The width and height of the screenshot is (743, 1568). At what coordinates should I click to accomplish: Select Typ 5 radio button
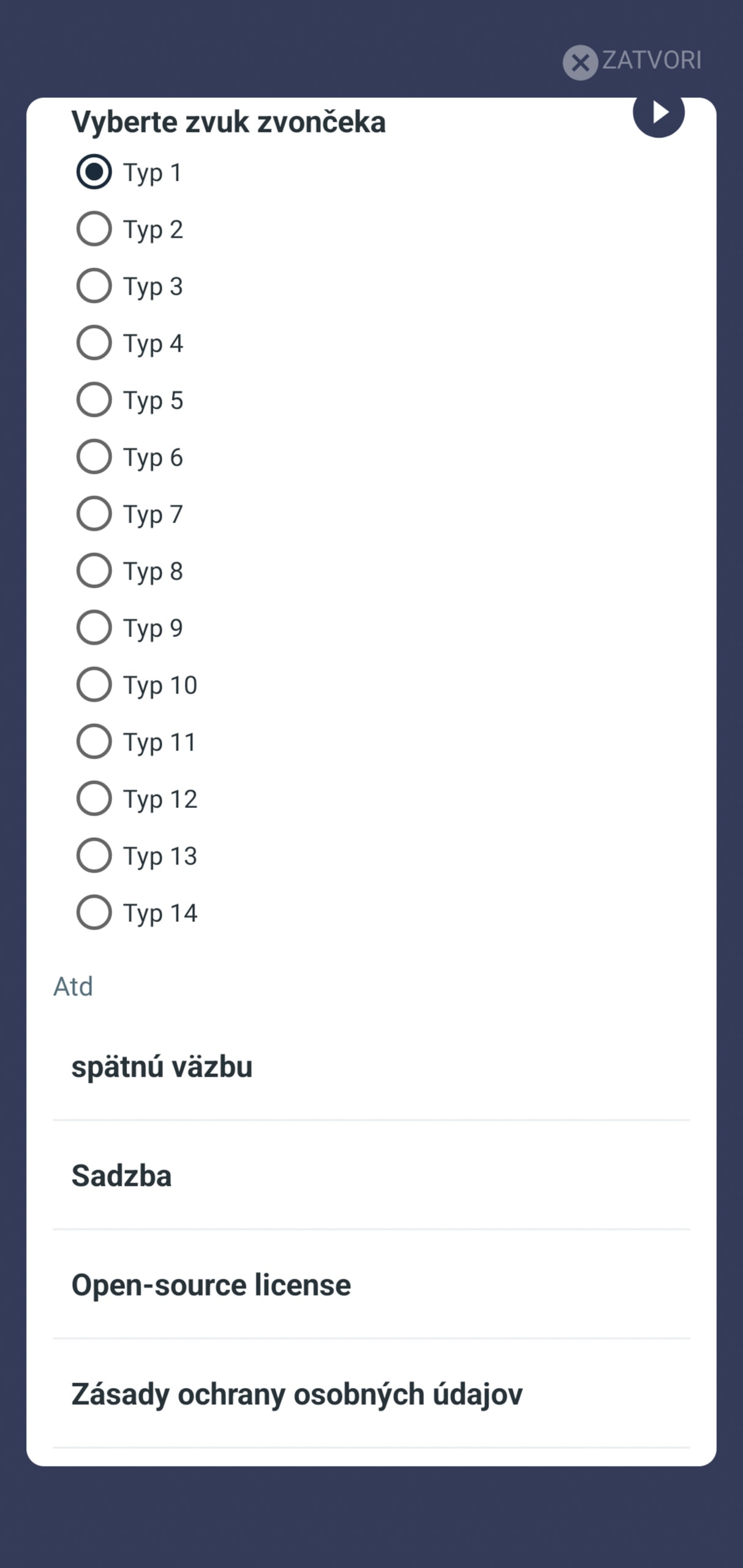(94, 400)
